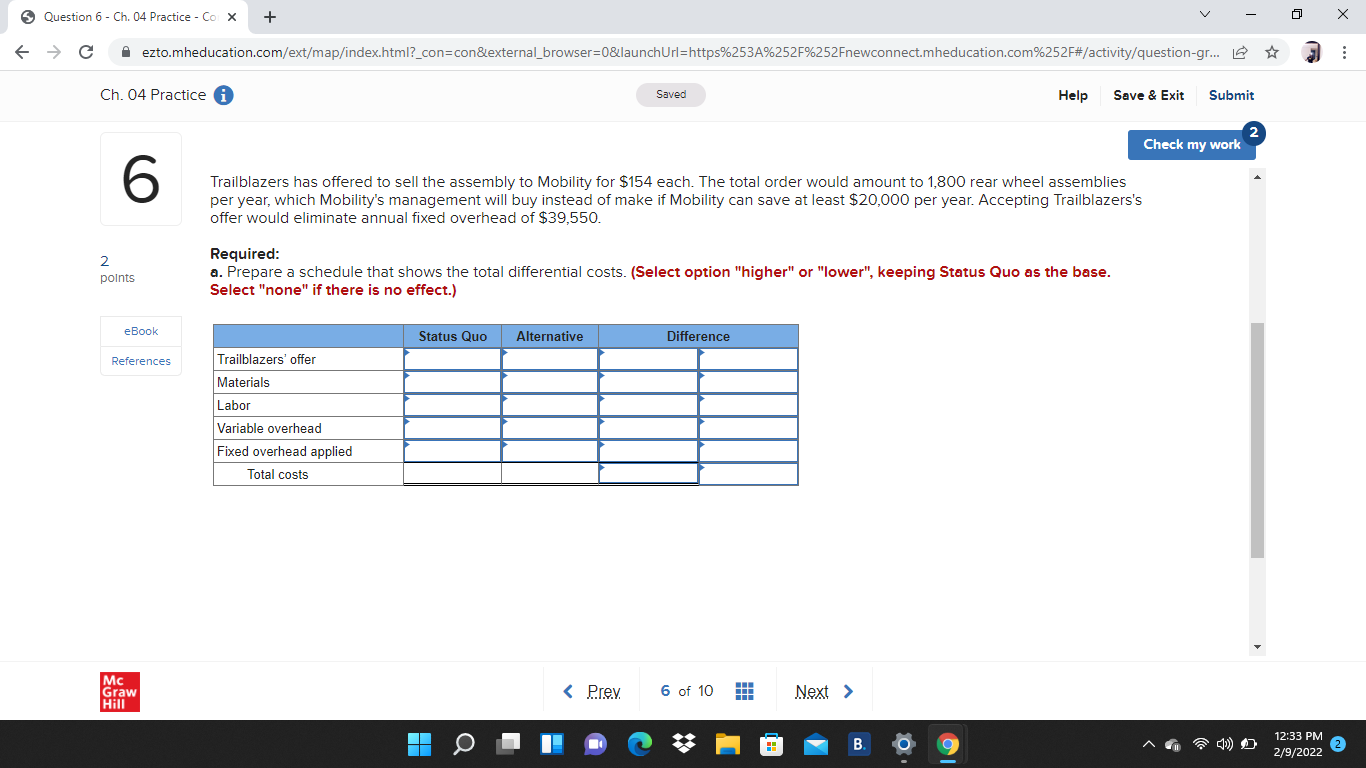Open the Status Quo dropdown for Materials
This screenshot has width=1366, height=768.
pos(451,381)
